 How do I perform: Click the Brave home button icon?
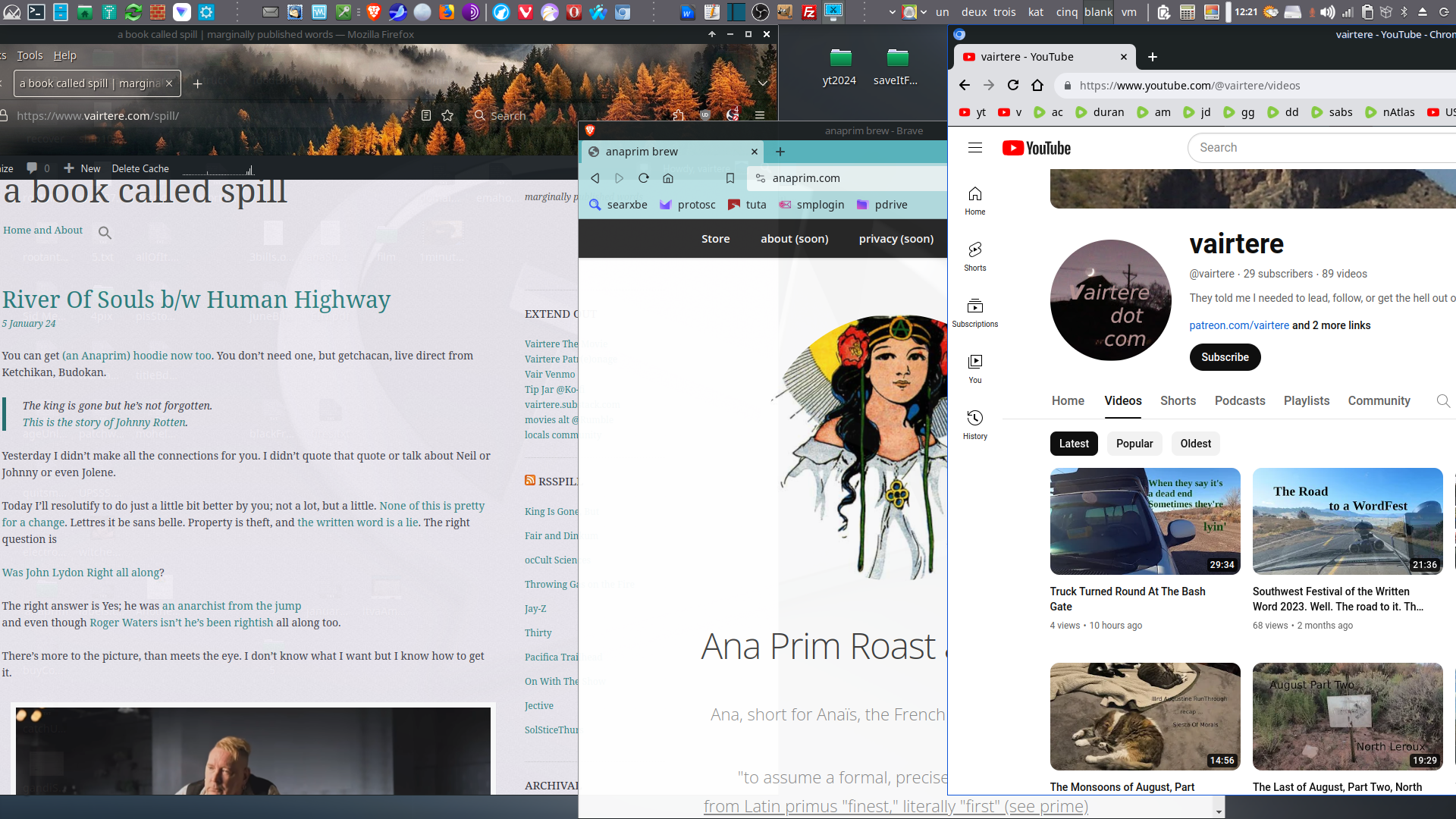click(x=668, y=178)
